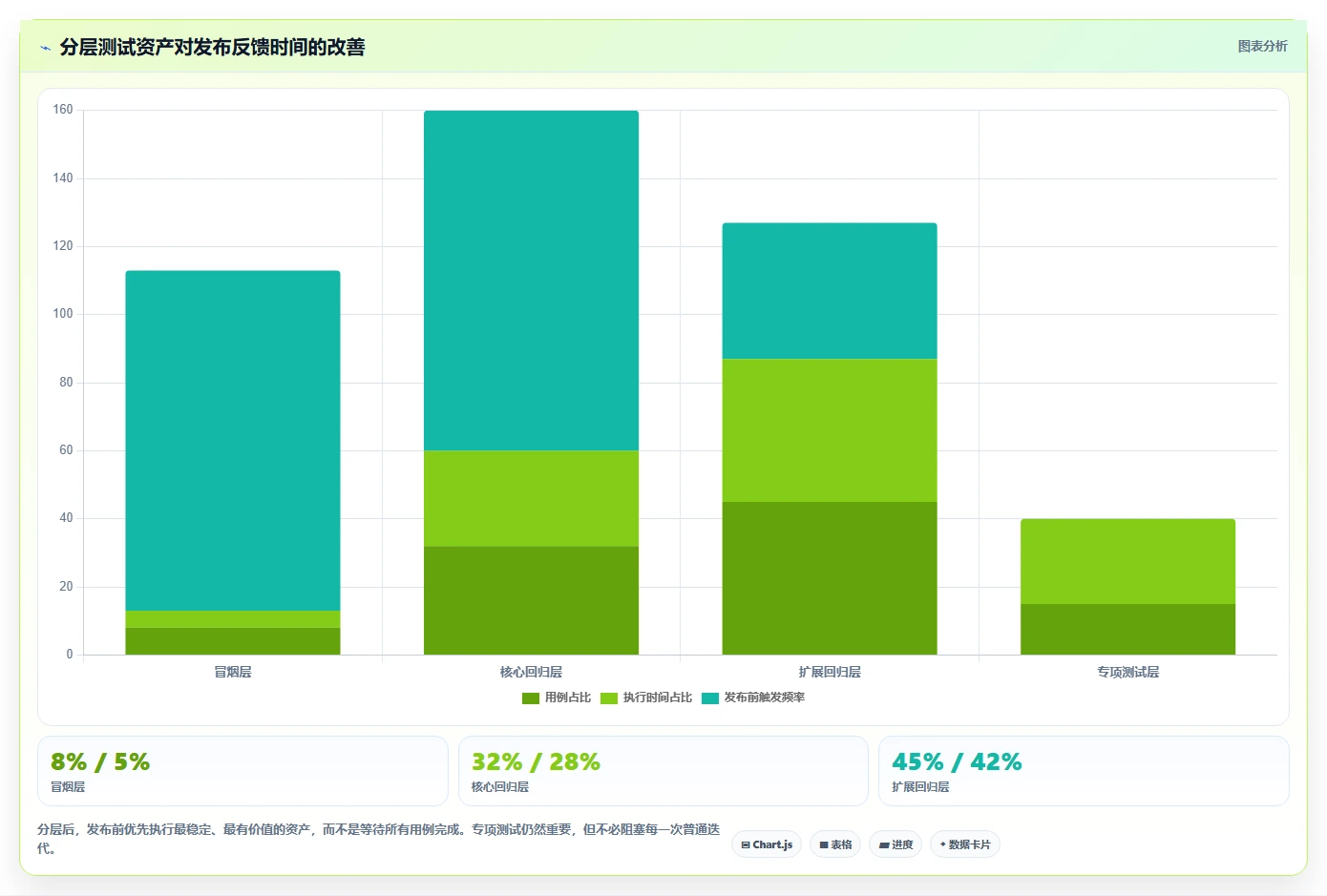Click the 扩展回归层 x-axis label
The height and width of the screenshot is (896, 1327).
coord(830,672)
